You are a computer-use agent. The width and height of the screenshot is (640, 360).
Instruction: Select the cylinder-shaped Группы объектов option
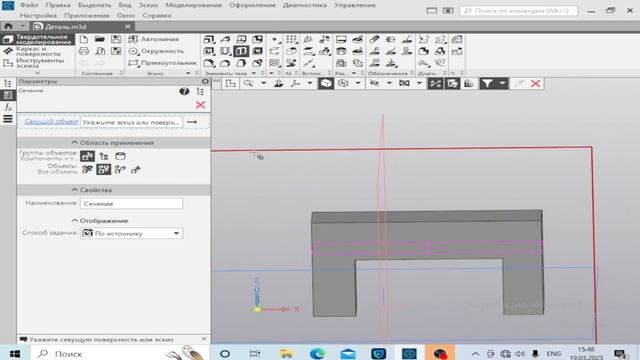click(x=120, y=156)
